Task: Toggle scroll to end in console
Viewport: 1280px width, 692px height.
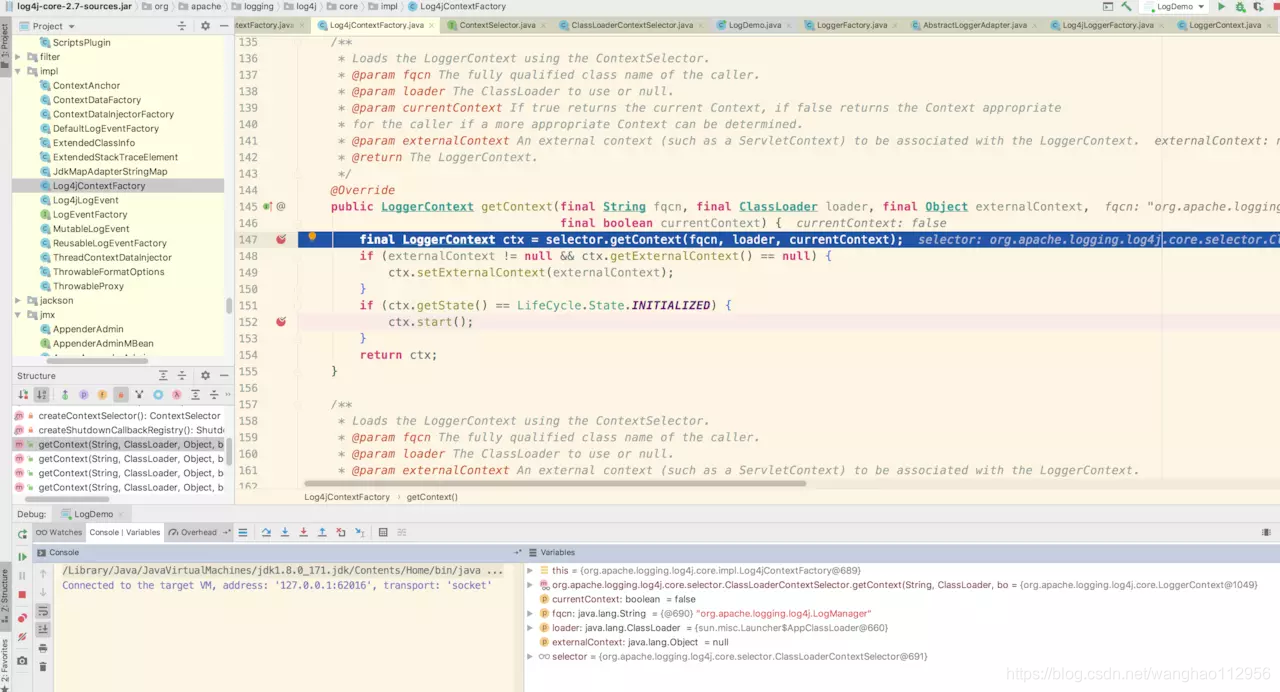Action: coord(43,629)
